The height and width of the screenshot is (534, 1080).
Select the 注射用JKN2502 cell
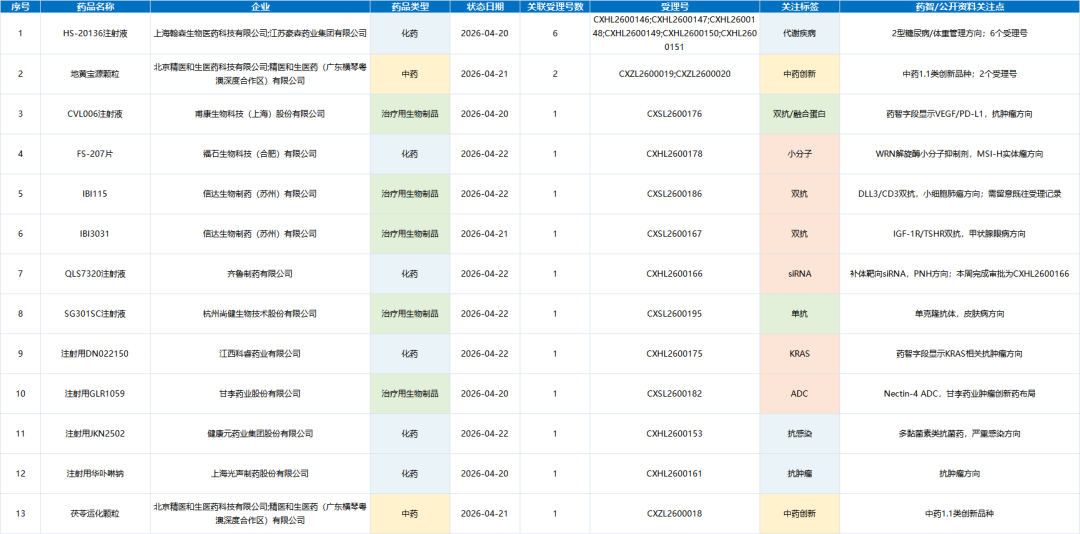[95, 433]
